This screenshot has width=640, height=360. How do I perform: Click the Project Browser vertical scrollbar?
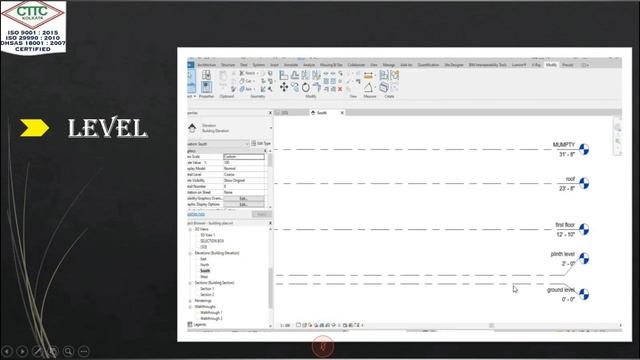tap(270, 288)
